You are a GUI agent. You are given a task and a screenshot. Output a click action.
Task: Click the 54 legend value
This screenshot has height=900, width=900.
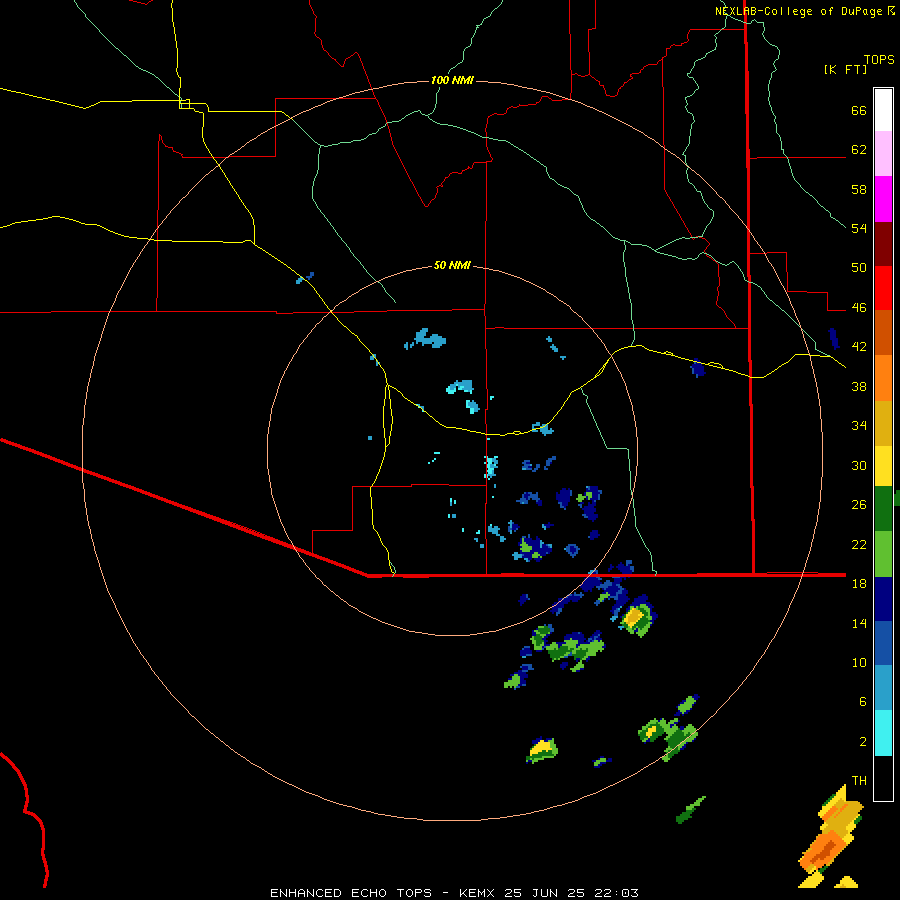pyautogui.click(x=859, y=228)
